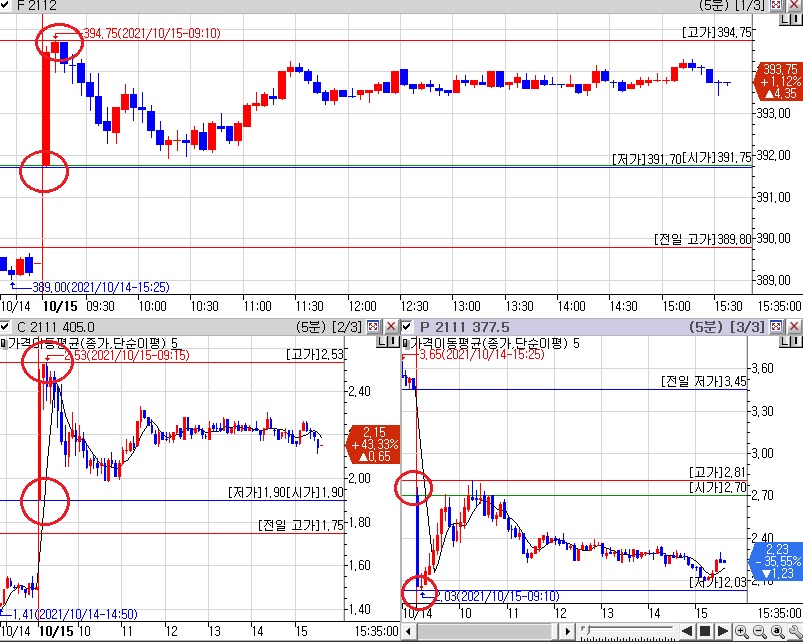Click the [전일 고가]389.80 label

[x=703, y=239]
